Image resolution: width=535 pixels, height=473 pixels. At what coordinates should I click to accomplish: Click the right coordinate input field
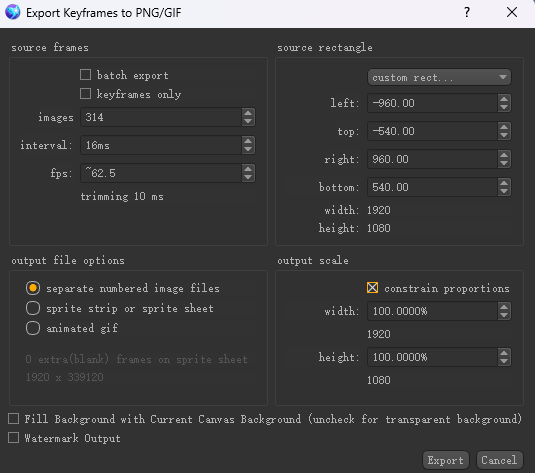coord(432,159)
